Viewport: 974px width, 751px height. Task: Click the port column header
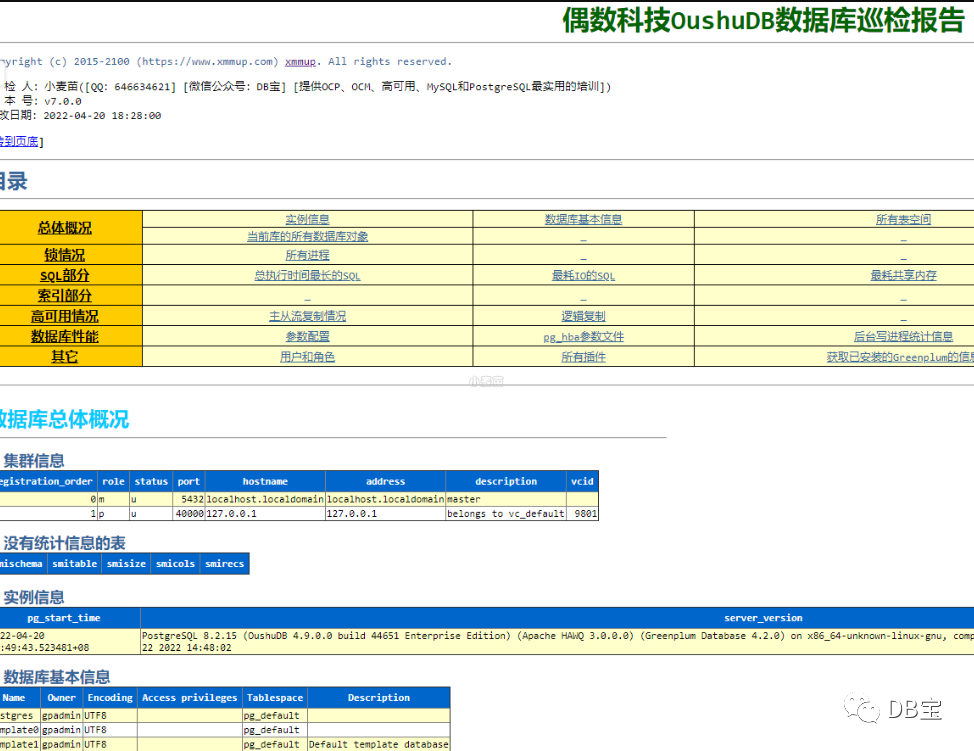pos(189,481)
